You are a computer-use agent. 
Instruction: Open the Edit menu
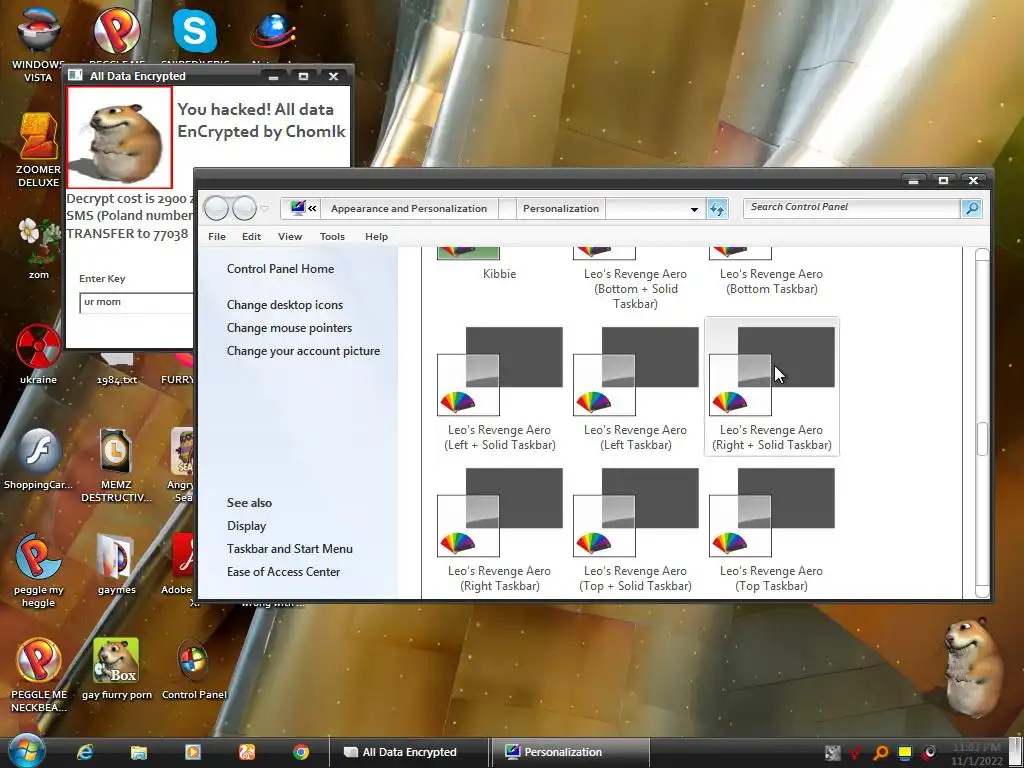pos(251,236)
